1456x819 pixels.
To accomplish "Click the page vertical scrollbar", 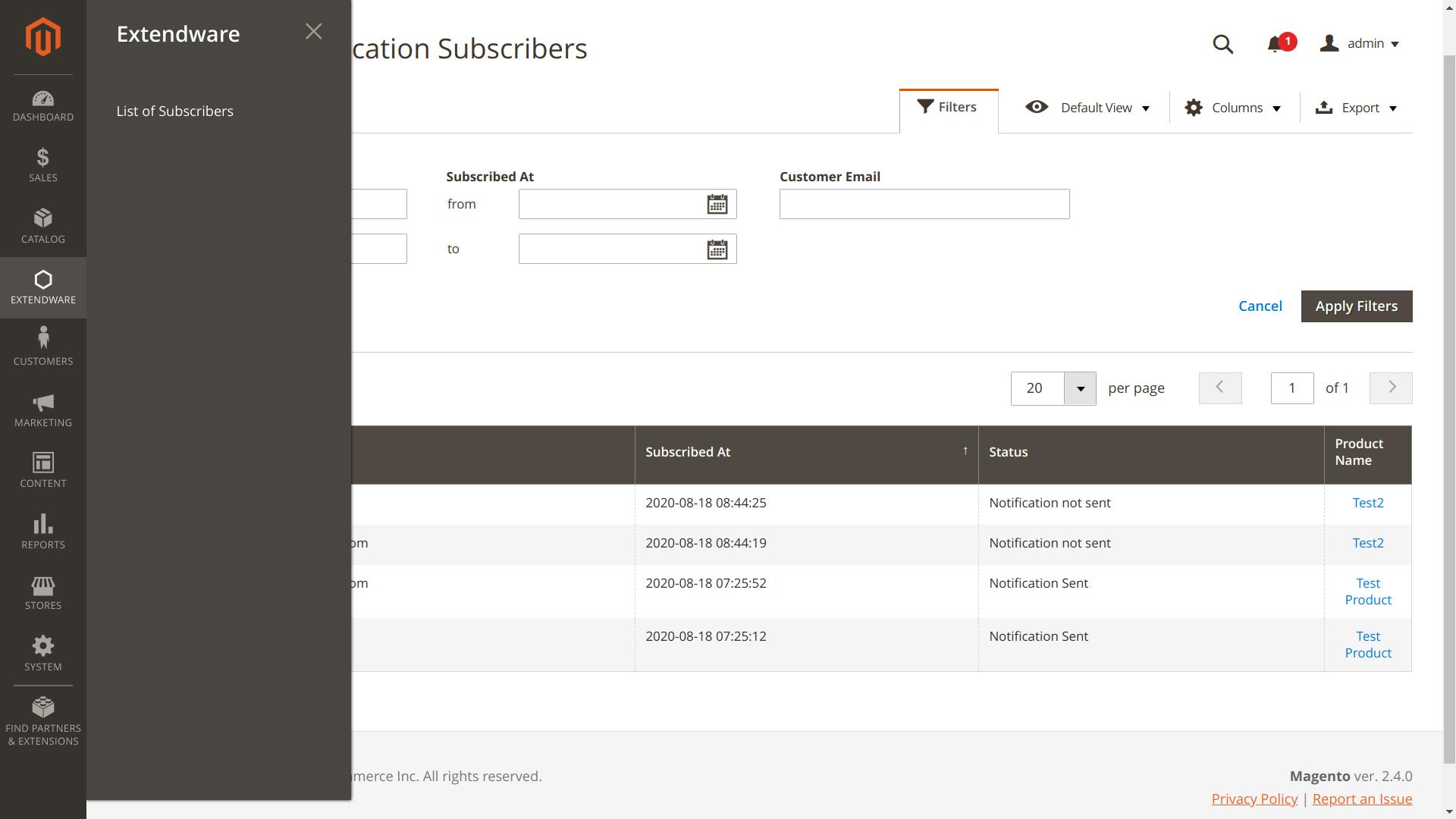I will pos(1449,409).
